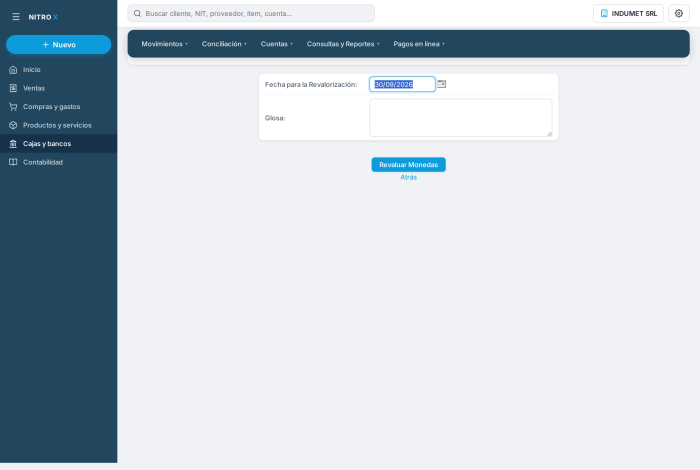Screen dimensions: 700x470
Task: Open Contabilidad section
Action: click(x=58, y=162)
